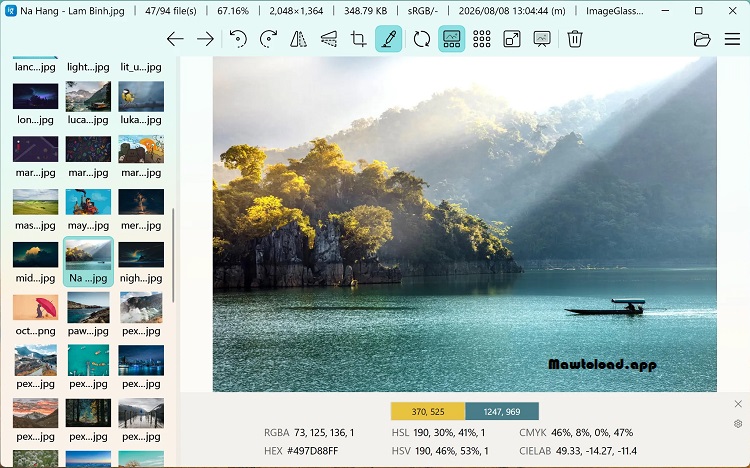Click the 2,048×1,364 dimensions text
Screen dimensions: 750x468
[296, 11]
